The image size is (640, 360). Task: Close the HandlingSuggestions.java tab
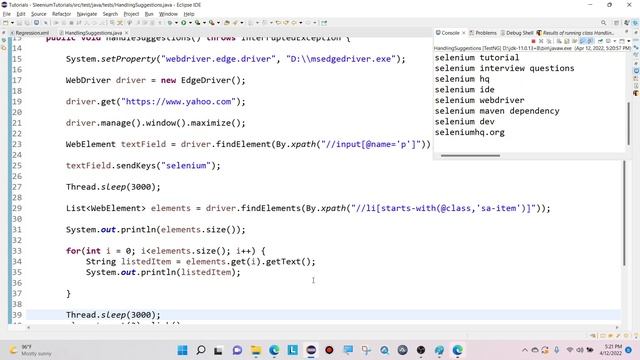coord(127,33)
